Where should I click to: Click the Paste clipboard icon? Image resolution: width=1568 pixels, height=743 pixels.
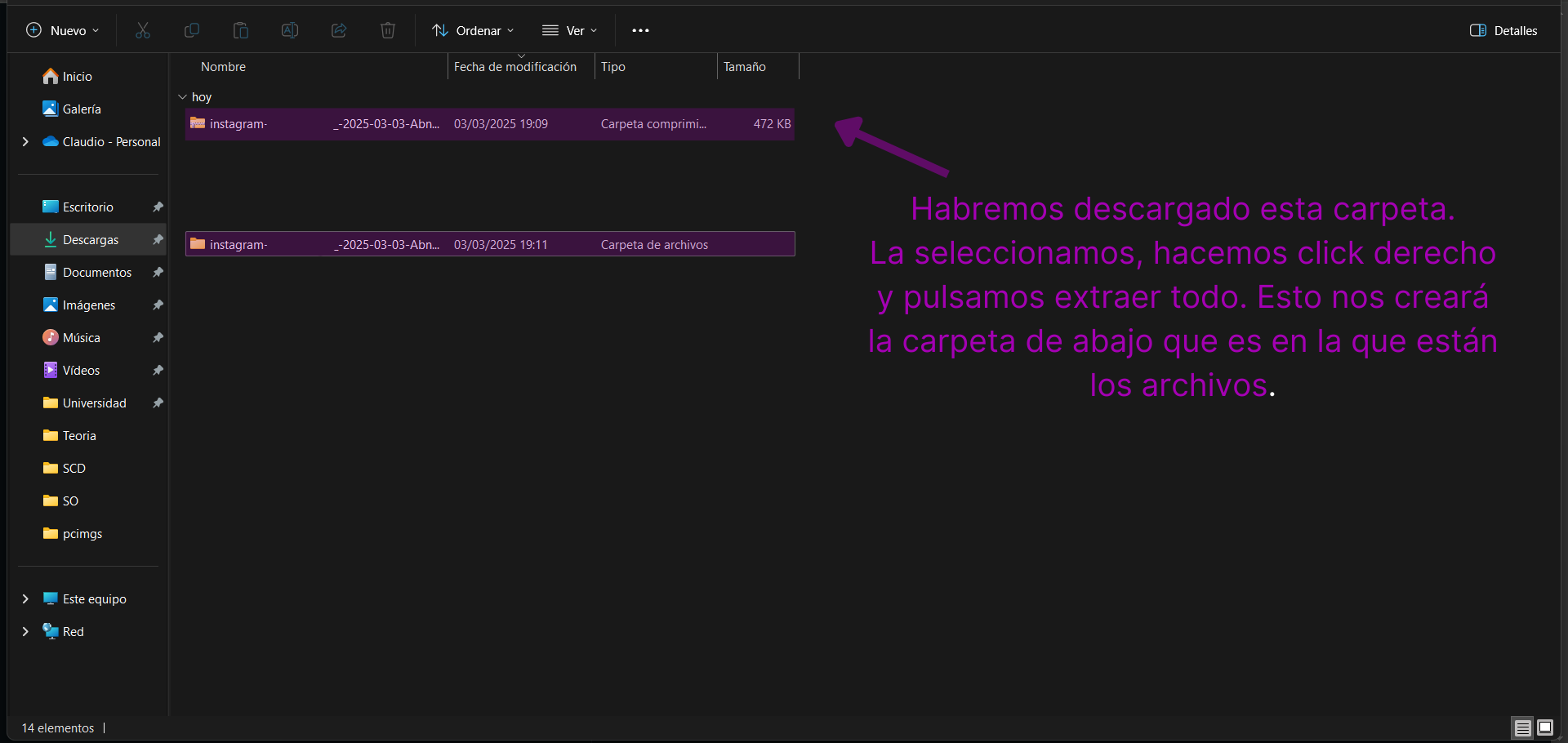[241, 30]
